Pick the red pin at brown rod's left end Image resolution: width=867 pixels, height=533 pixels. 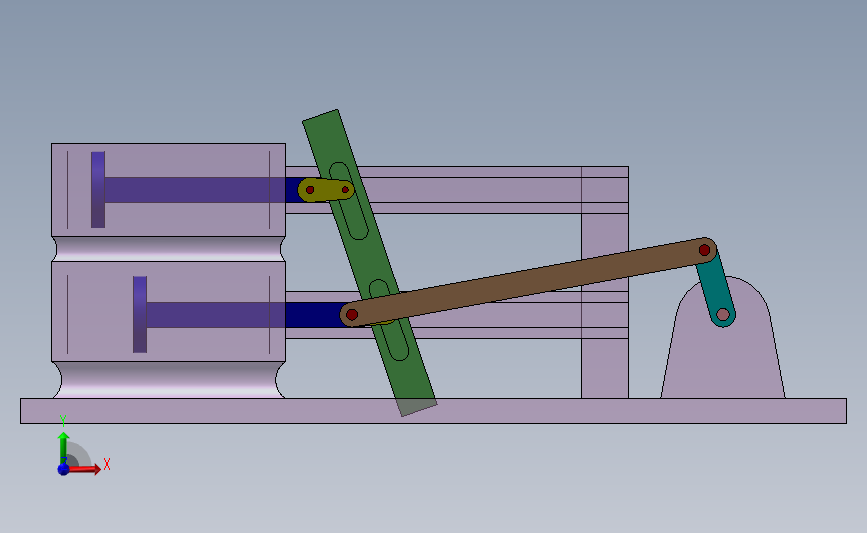tap(352, 315)
